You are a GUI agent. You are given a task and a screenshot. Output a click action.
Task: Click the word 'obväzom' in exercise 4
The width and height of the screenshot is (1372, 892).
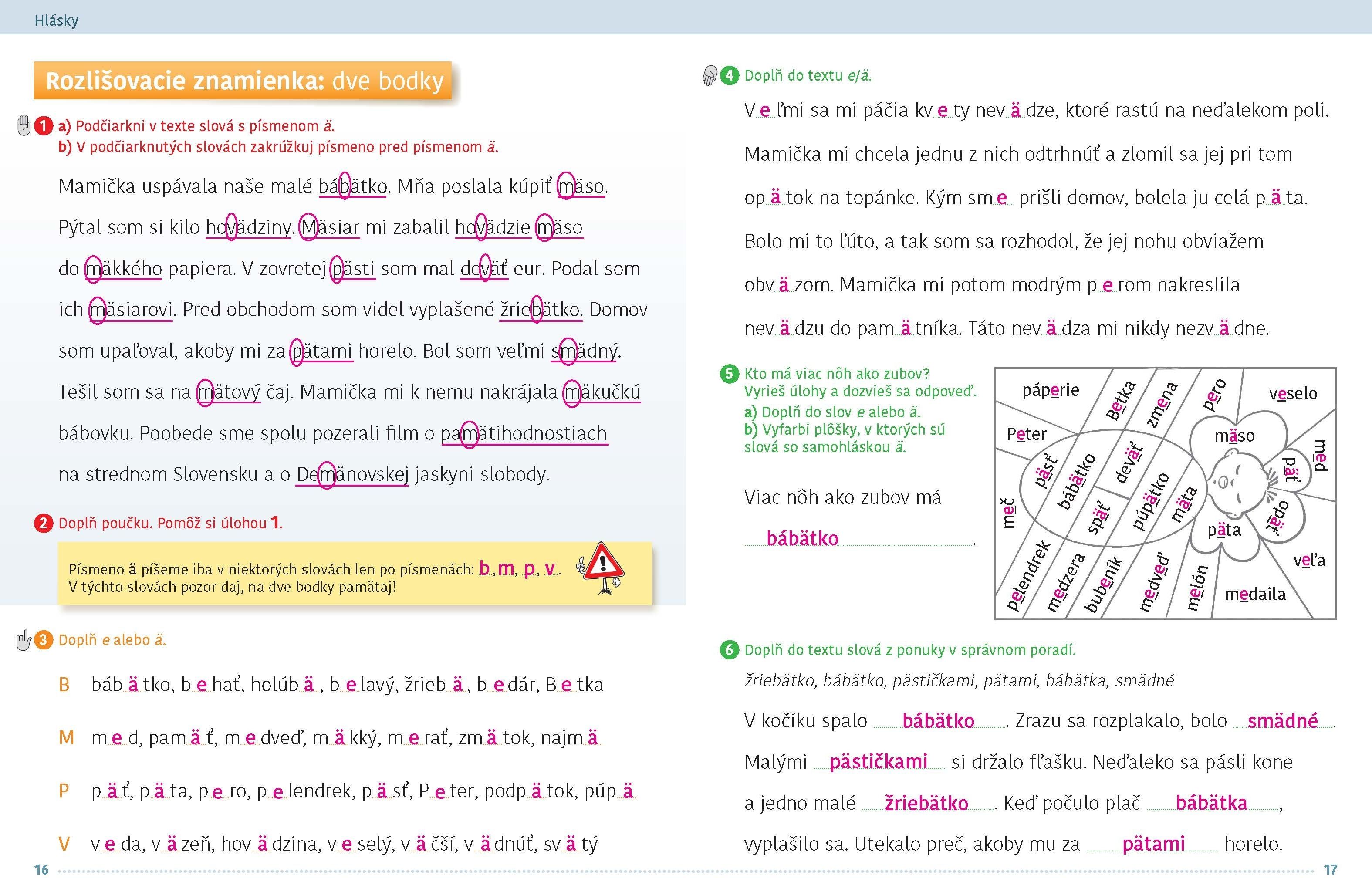(789, 285)
